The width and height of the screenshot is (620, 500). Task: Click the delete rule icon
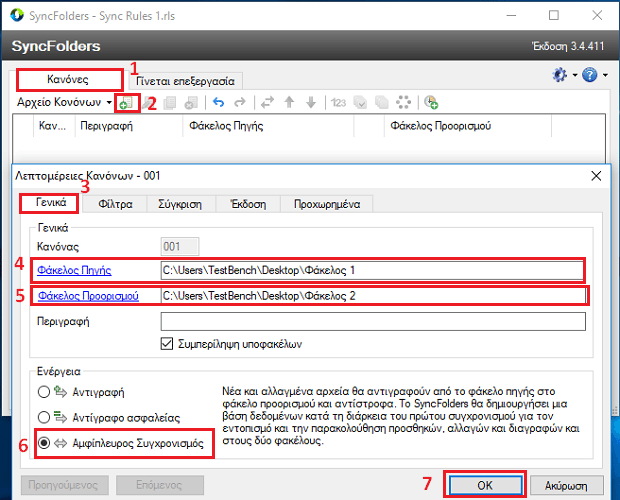191,103
